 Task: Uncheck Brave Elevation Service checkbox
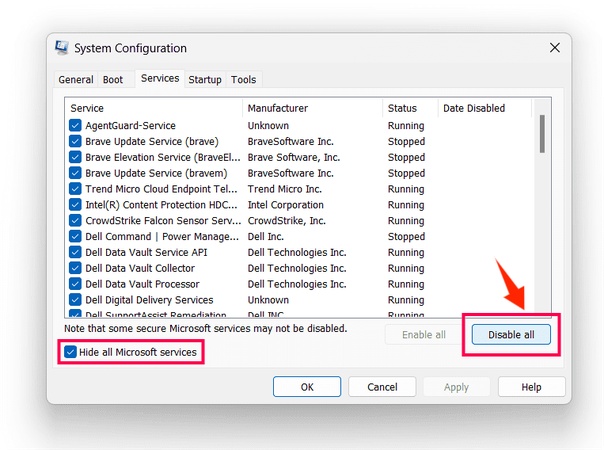pyautogui.click(x=75, y=157)
